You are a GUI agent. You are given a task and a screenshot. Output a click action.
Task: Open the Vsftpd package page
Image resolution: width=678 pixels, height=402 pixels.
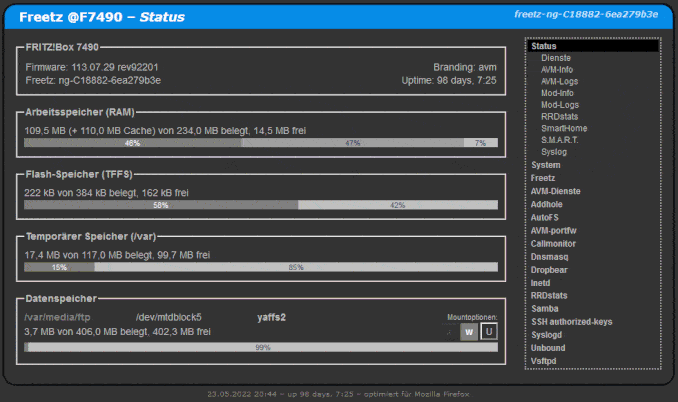[x=544, y=361]
